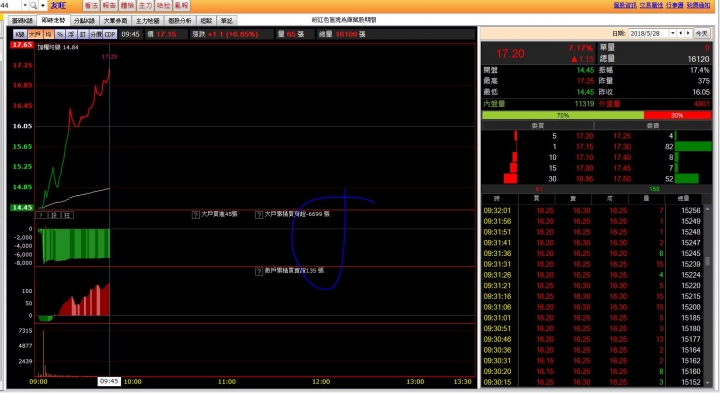
Task: Toggle the 分價 chart option
Action: click(x=96, y=34)
